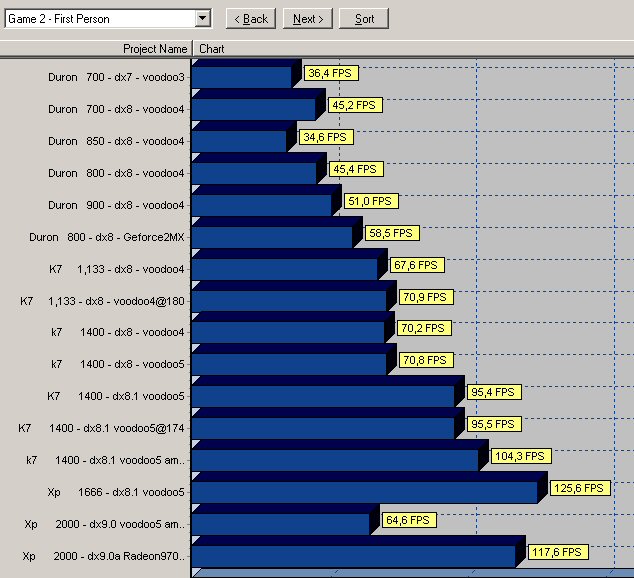This screenshot has width=634, height=578.
Task: Click the 51,0 FPS value label
Action: coord(371,201)
